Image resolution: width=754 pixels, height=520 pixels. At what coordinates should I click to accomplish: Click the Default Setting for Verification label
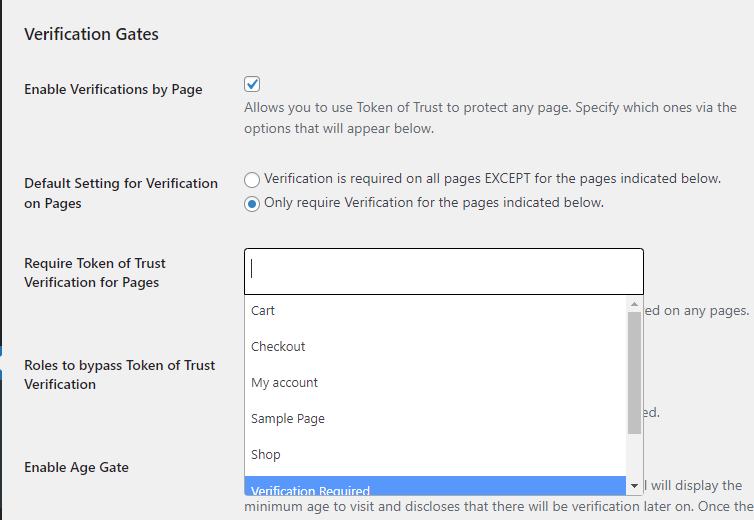(x=120, y=193)
